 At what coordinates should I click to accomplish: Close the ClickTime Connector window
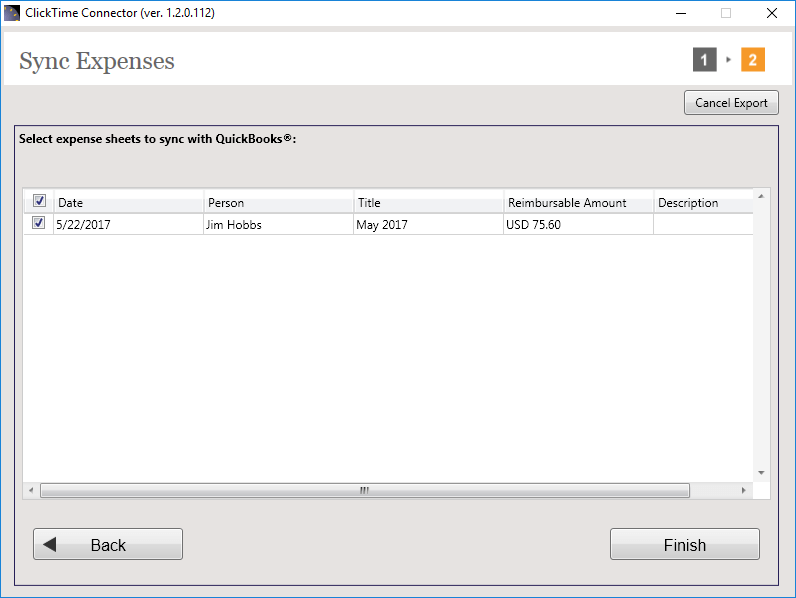pos(772,13)
